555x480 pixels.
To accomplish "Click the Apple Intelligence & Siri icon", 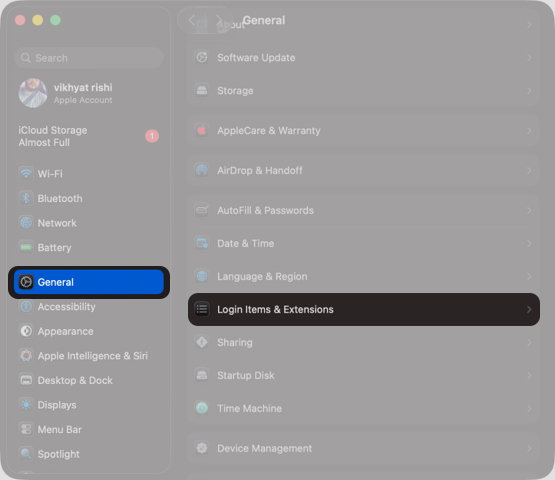I will click(26, 356).
